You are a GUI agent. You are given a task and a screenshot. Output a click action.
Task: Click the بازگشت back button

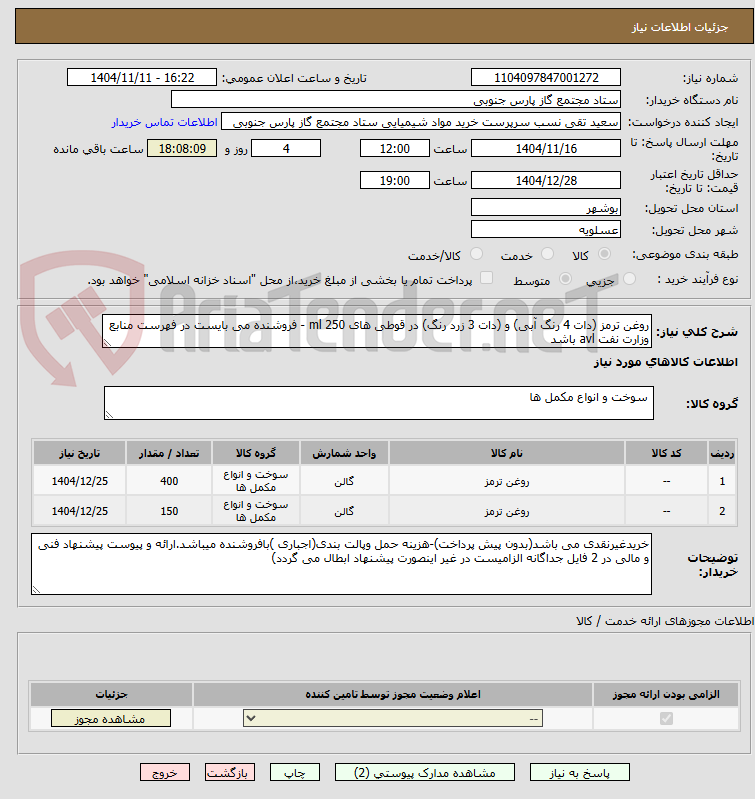pyautogui.click(x=229, y=773)
